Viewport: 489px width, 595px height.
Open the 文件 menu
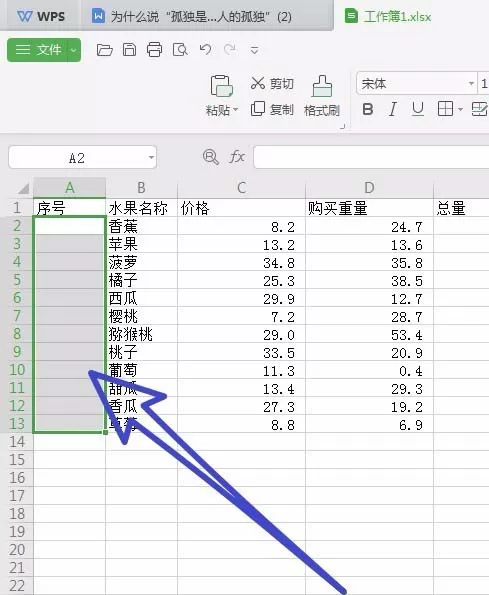point(38,50)
